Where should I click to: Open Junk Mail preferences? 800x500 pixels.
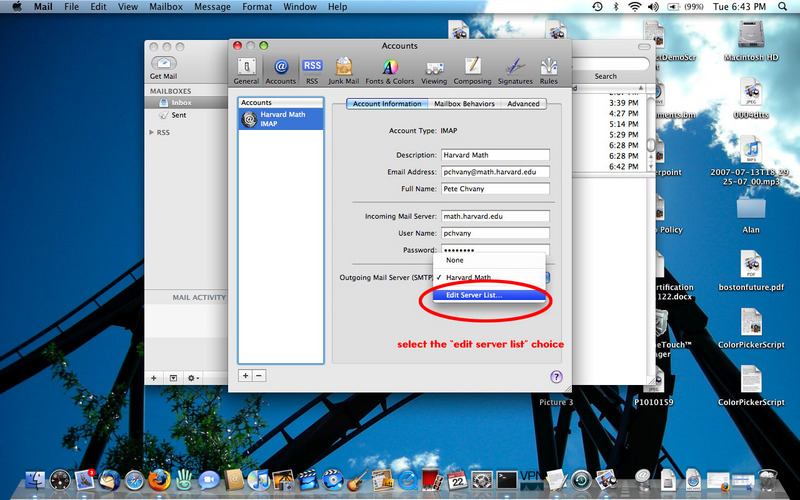[x=345, y=68]
